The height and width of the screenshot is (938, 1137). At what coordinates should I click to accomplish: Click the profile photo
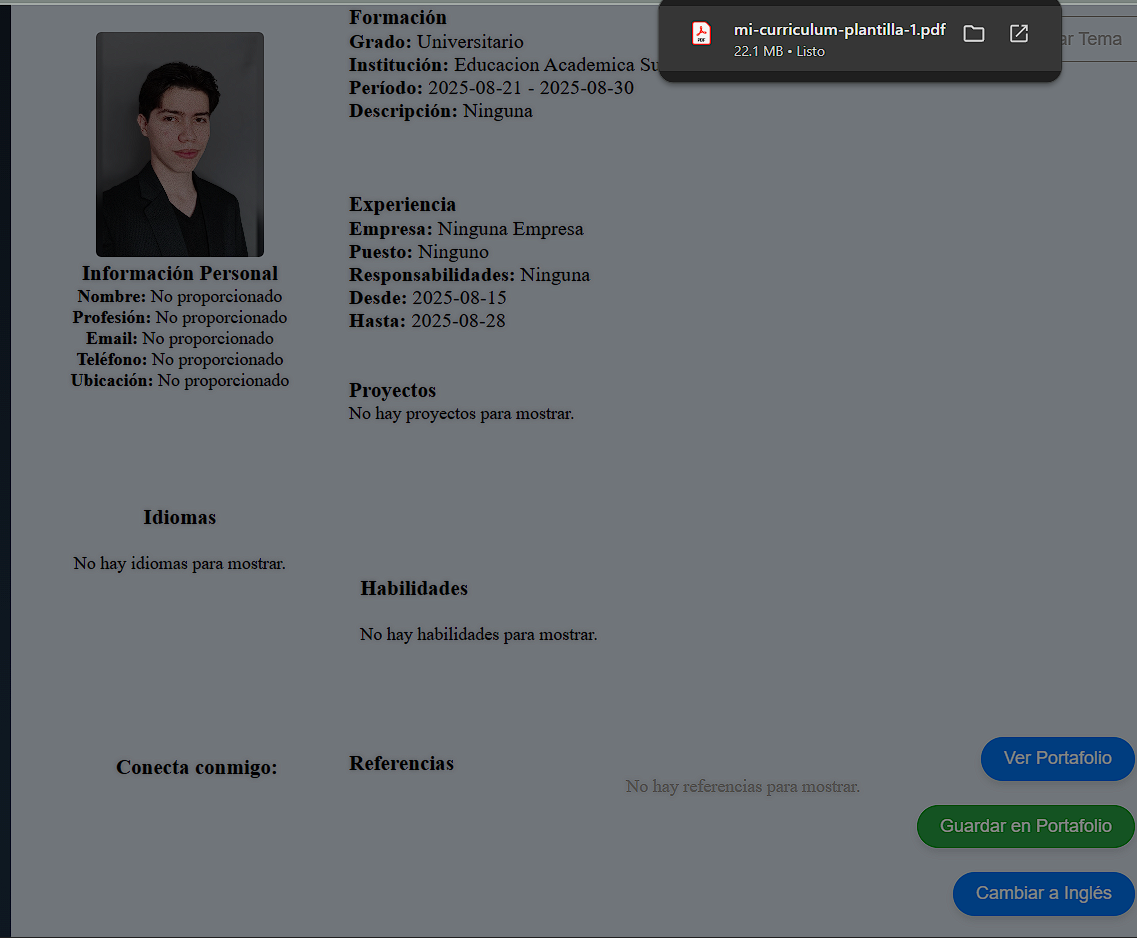coord(180,145)
